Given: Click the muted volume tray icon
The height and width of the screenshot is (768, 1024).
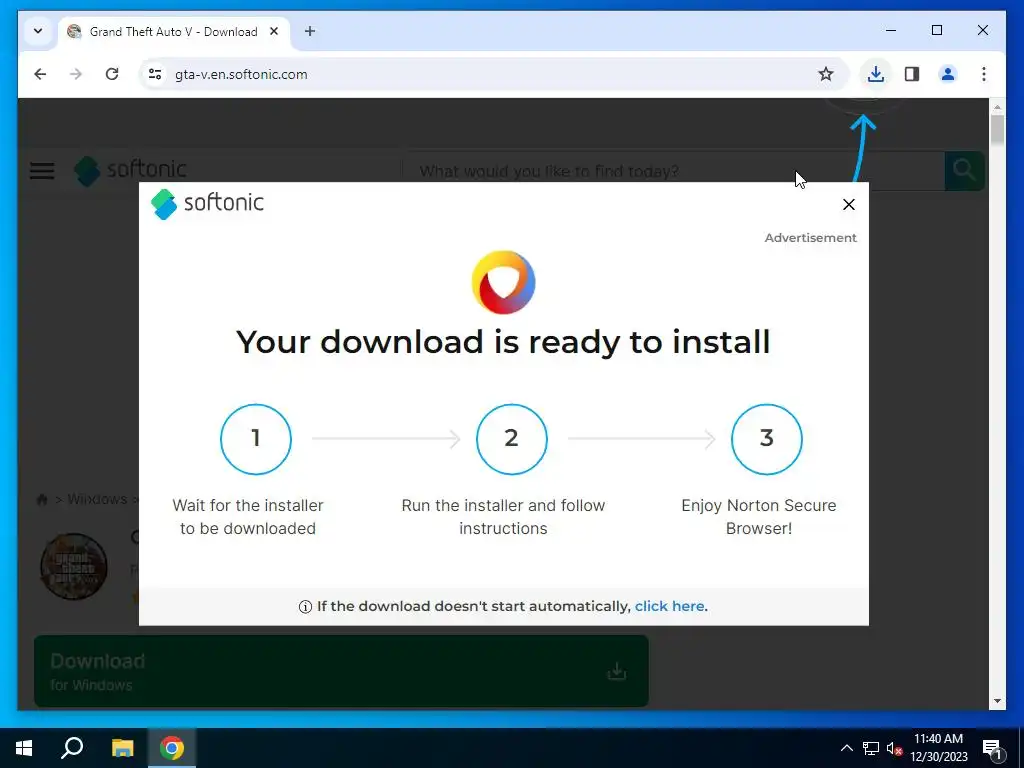Looking at the screenshot, I should pyautogui.click(x=894, y=748).
